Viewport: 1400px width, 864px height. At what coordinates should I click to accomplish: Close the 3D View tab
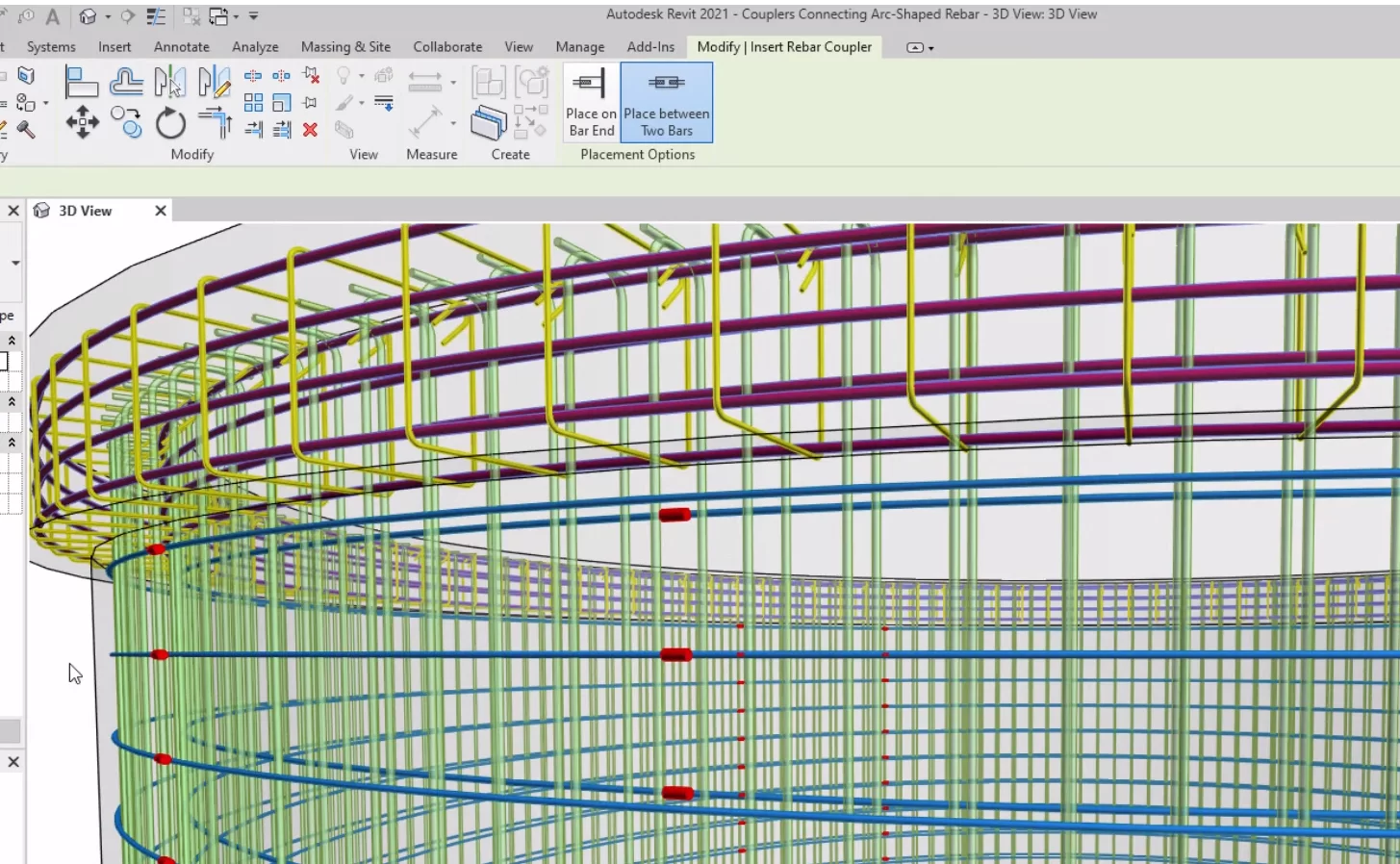(x=161, y=211)
